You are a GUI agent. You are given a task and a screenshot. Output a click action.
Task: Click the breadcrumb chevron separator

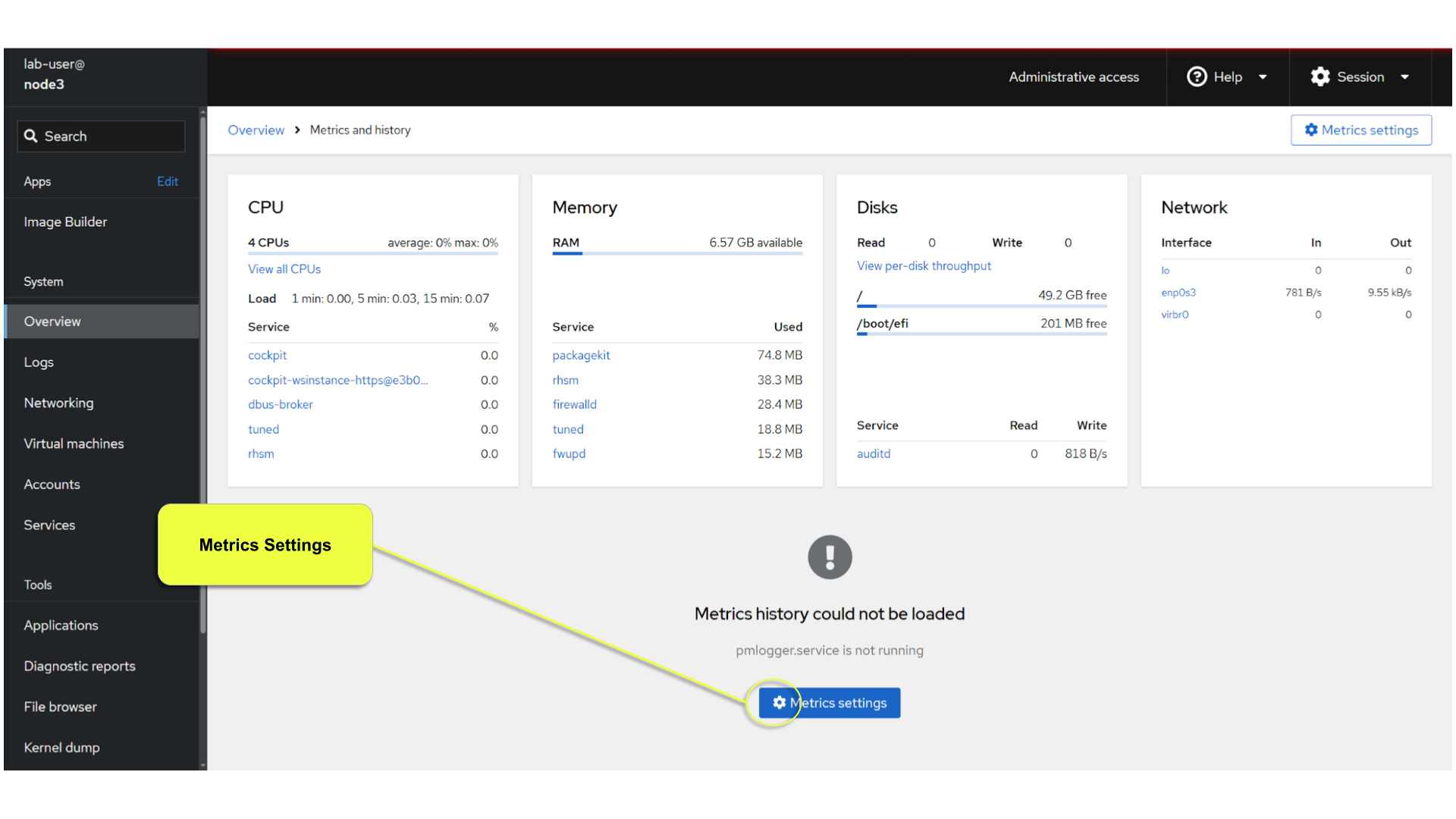(x=297, y=130)
